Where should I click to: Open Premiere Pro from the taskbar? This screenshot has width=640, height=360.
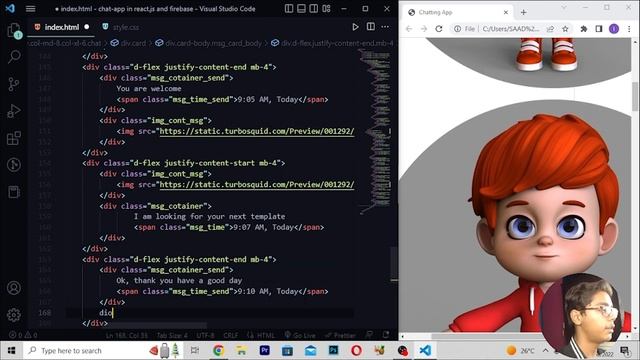264,350
